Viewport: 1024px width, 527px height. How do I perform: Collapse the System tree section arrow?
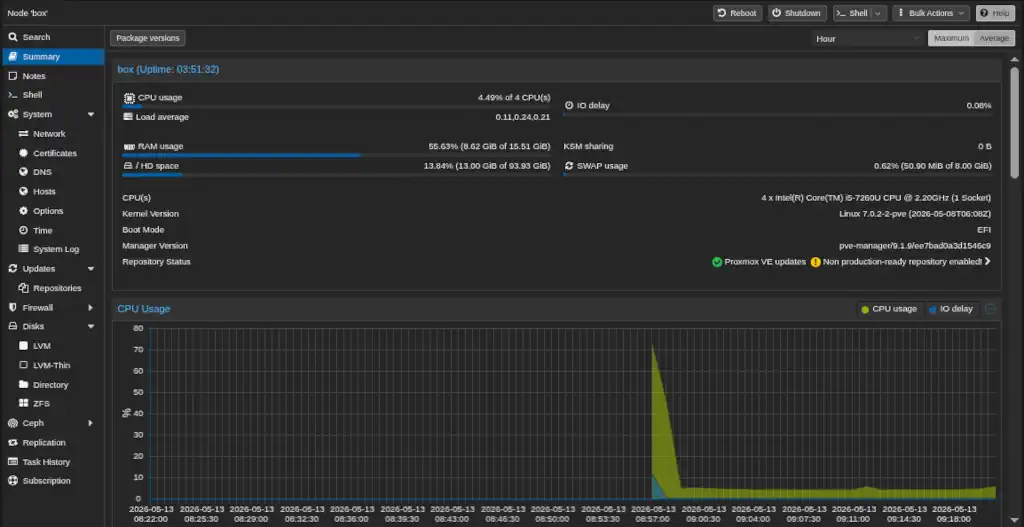(91, 114)
